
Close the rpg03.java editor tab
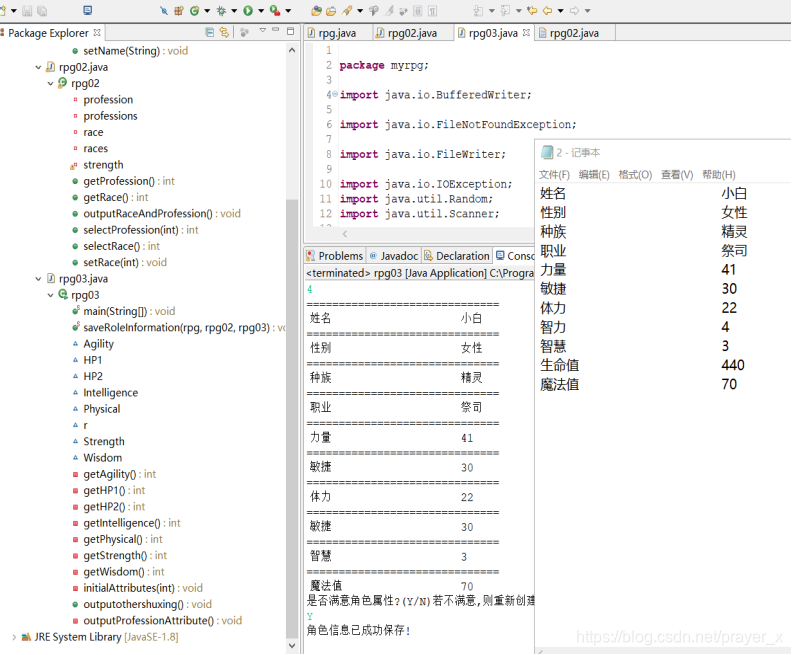pos(526,33)
